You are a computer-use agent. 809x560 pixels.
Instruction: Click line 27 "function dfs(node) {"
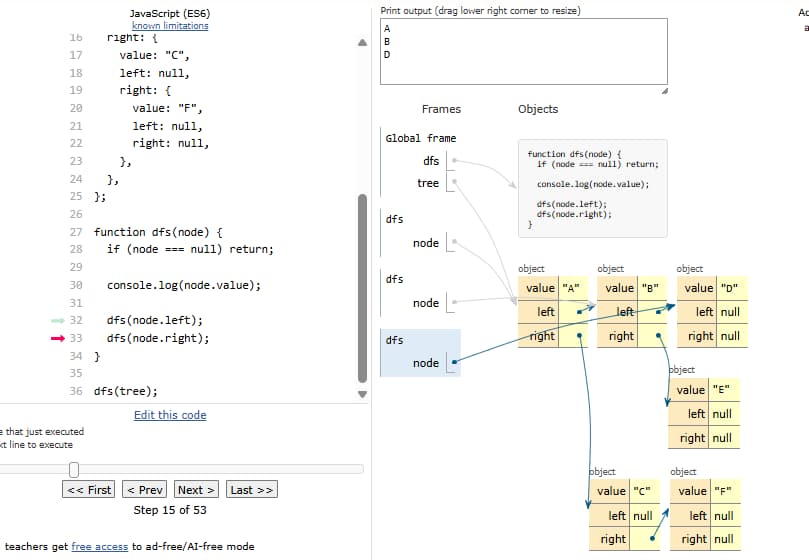tap(158, 232)
